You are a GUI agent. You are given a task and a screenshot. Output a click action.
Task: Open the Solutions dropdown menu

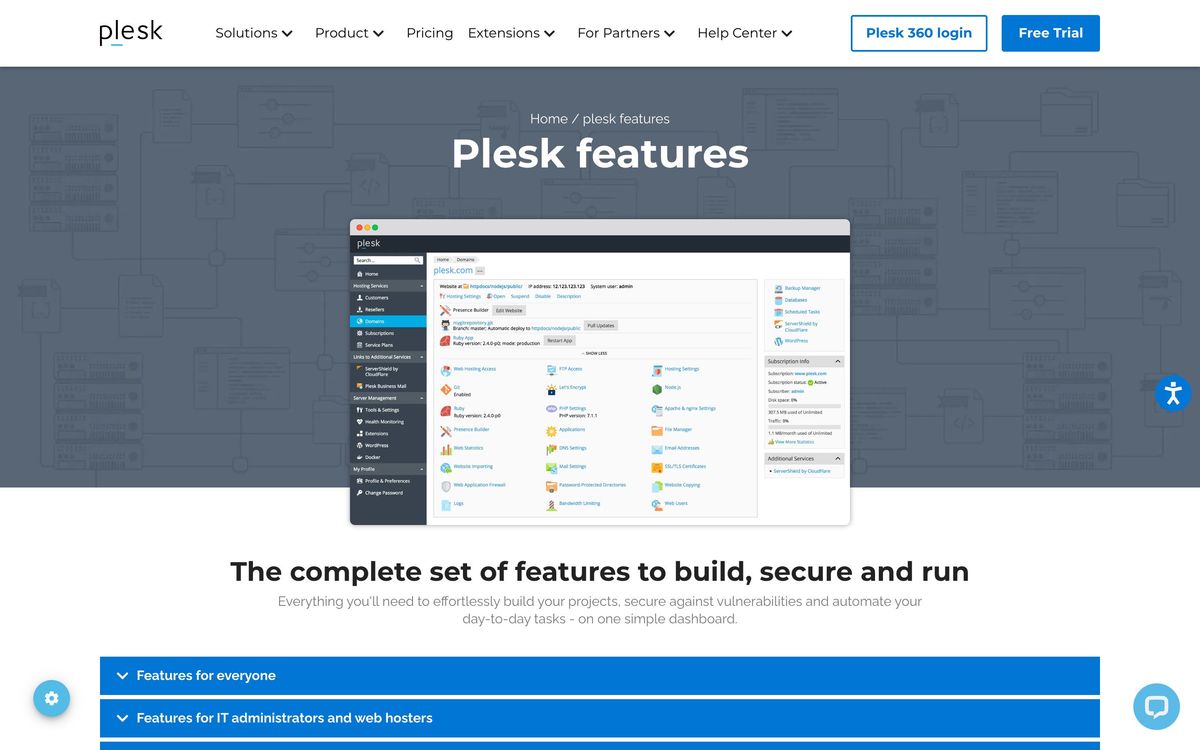(x=254, y=33)
